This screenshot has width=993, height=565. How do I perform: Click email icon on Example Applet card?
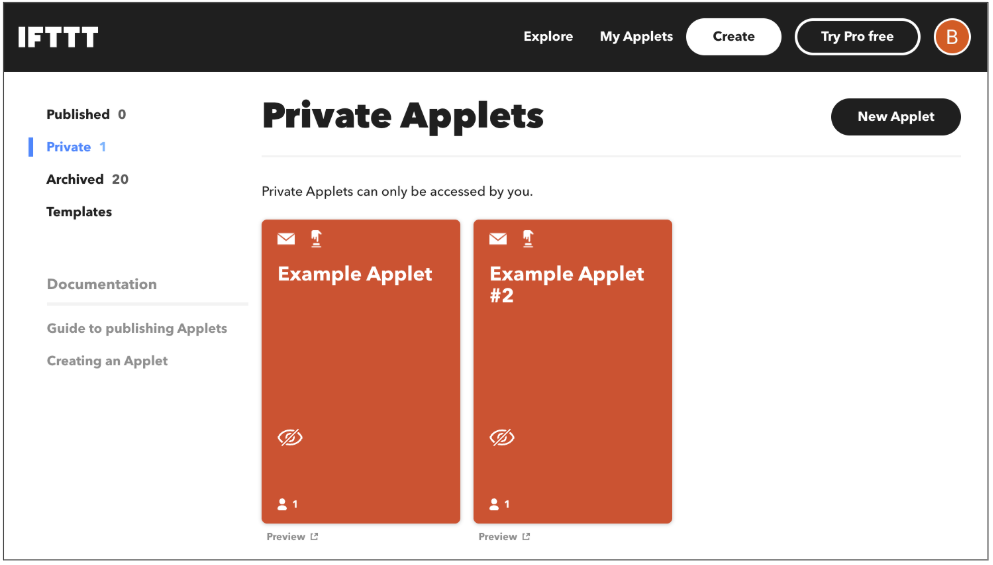(x=286, y=239)
